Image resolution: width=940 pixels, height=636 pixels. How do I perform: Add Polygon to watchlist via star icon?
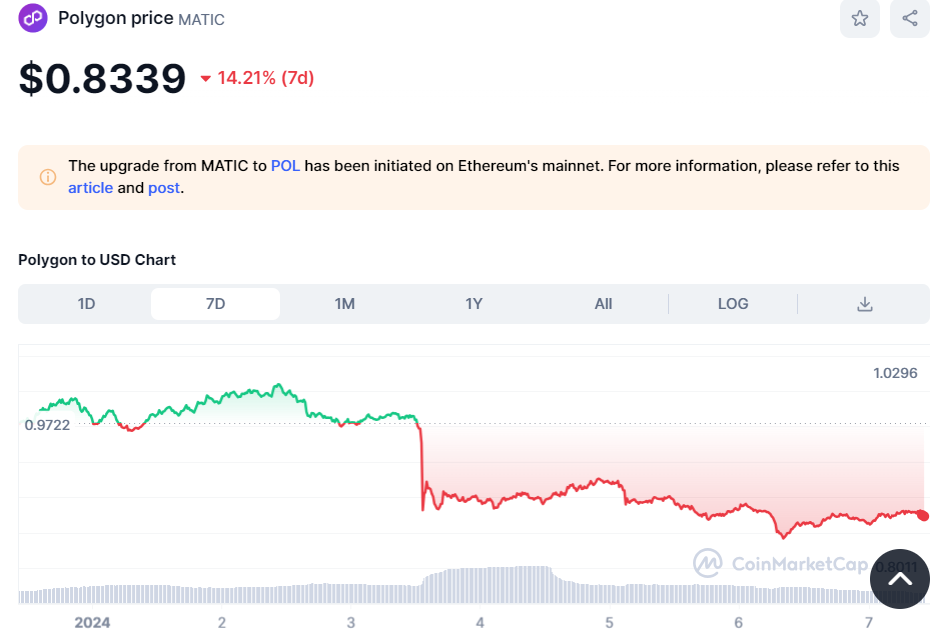coord(860,19)
